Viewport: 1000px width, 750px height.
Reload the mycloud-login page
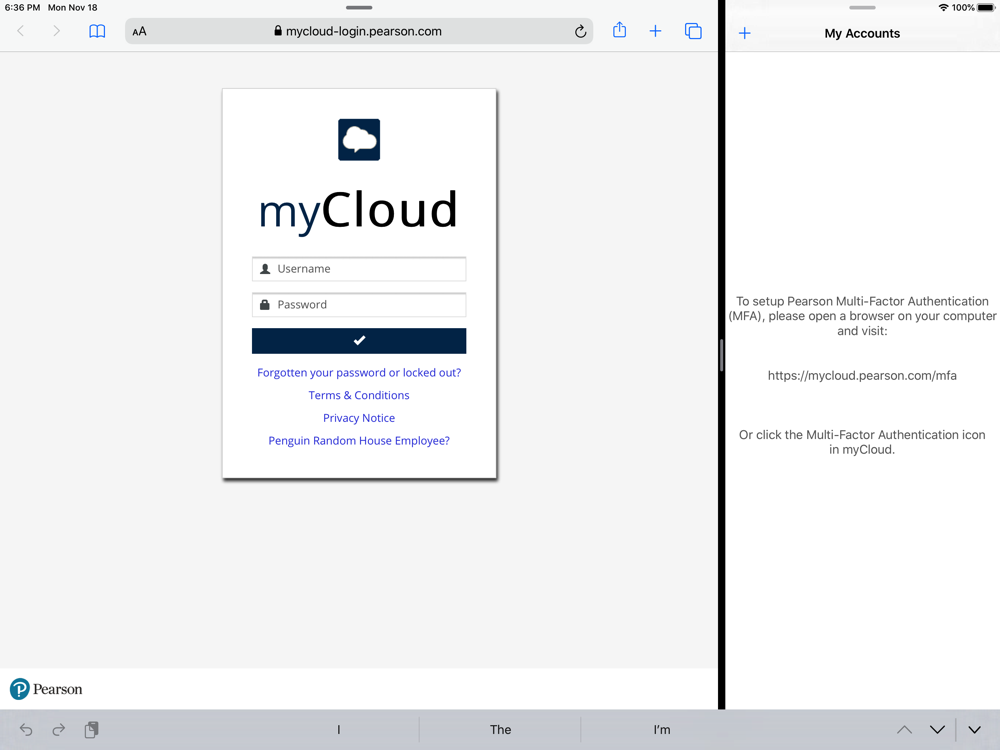tap(580, 31)
